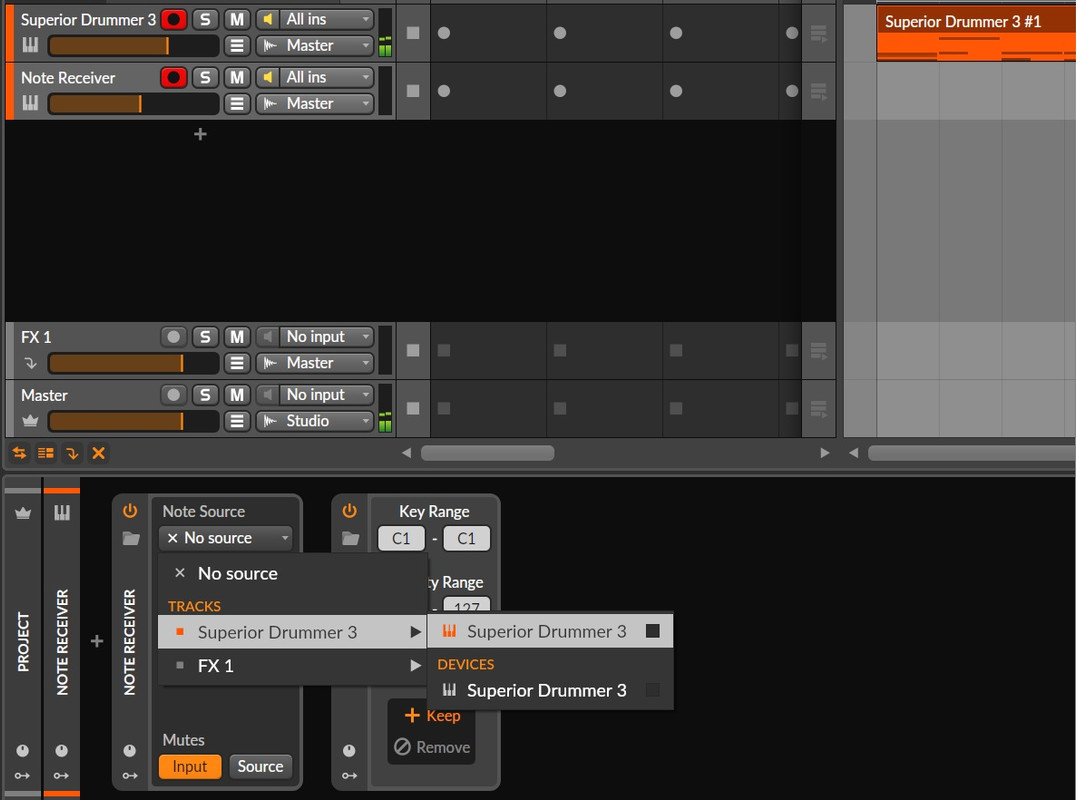Toggle the mixer sections view icon

click(45, 453)
